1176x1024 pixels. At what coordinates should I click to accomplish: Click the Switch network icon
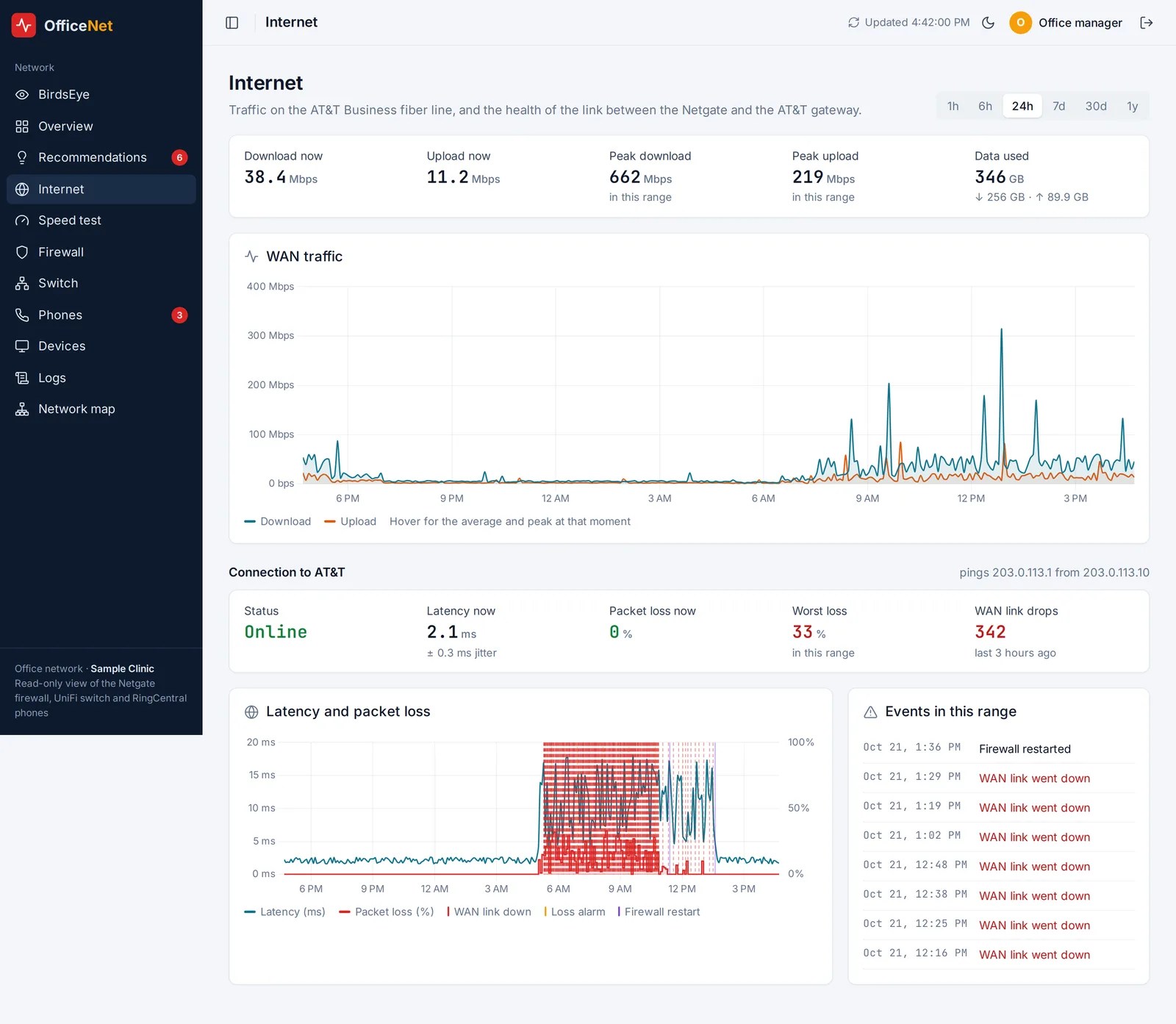22,284
